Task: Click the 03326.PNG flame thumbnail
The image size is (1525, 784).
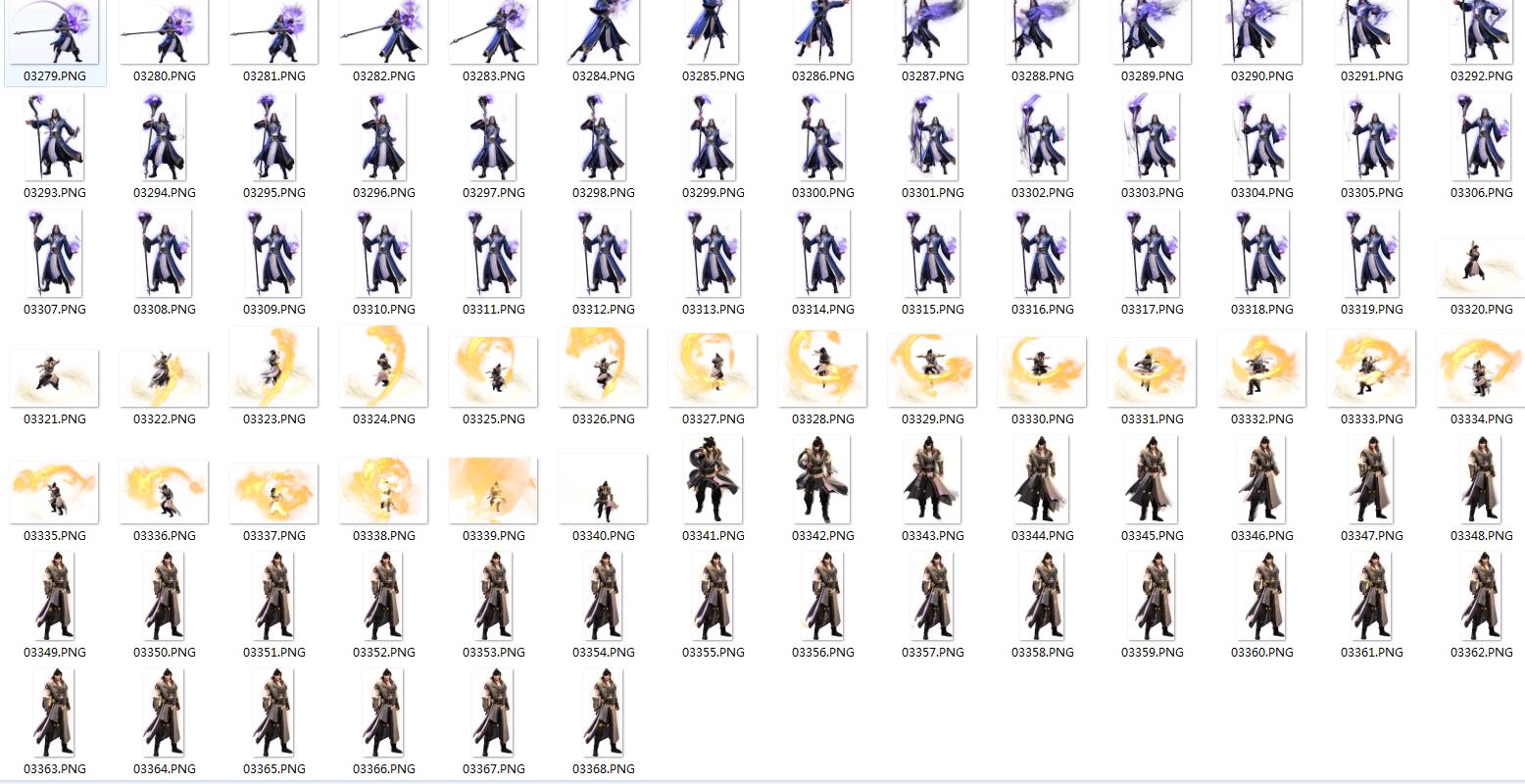Action: click(x=604, y=367)
